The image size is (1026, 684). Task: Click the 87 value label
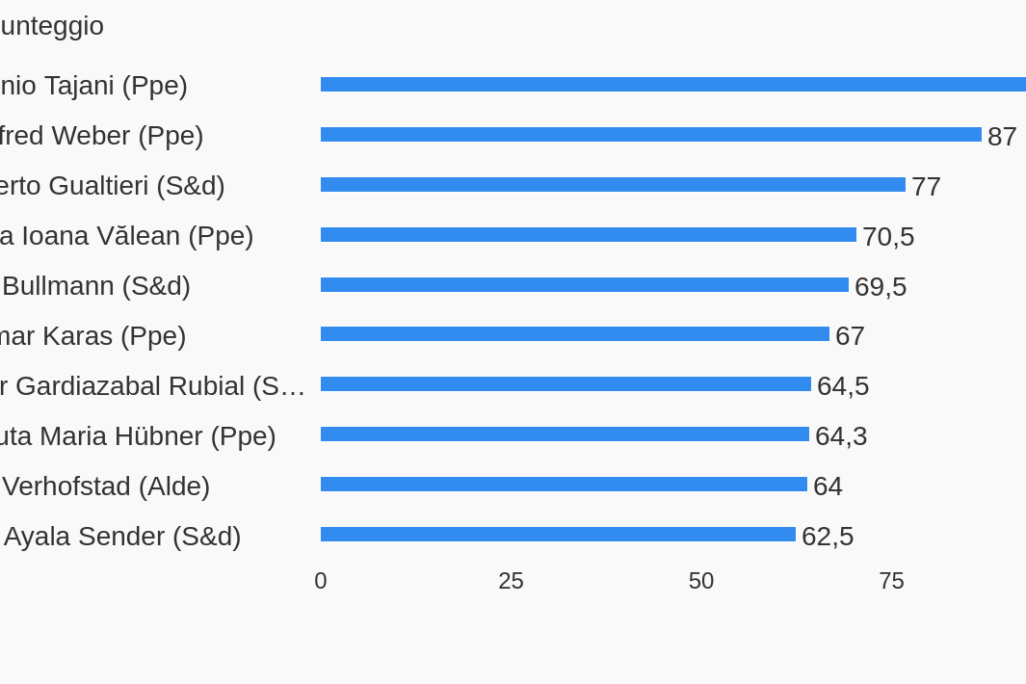(x=1002, y=137)
